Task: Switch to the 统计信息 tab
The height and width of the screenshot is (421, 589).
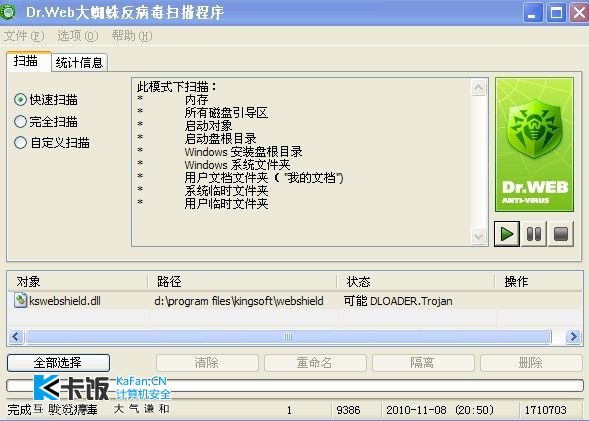Action: [79, 63]
